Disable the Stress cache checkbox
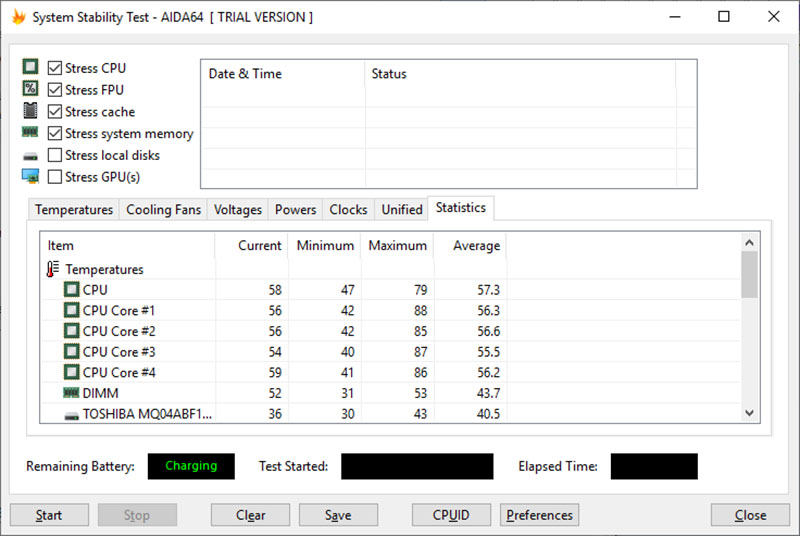 click(55, 111)
